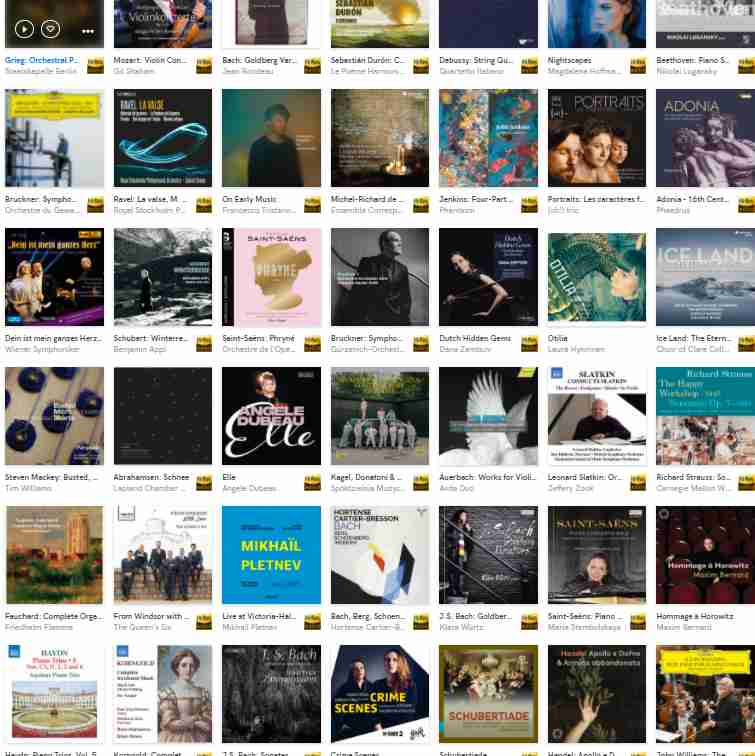
Task: Play the Grieg Orchestral album
Action: click(x=24, y=29)
